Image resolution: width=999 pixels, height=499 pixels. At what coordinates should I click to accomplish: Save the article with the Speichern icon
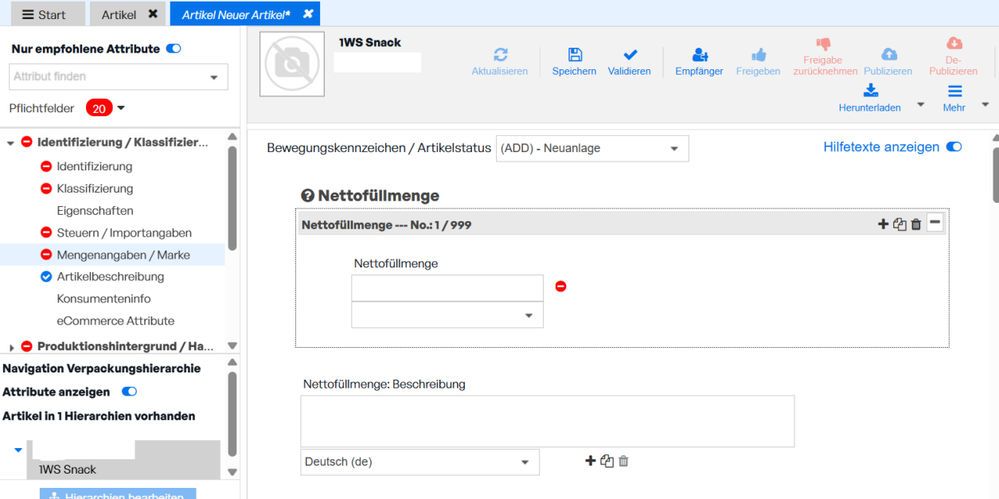click(x=575, y=55)
